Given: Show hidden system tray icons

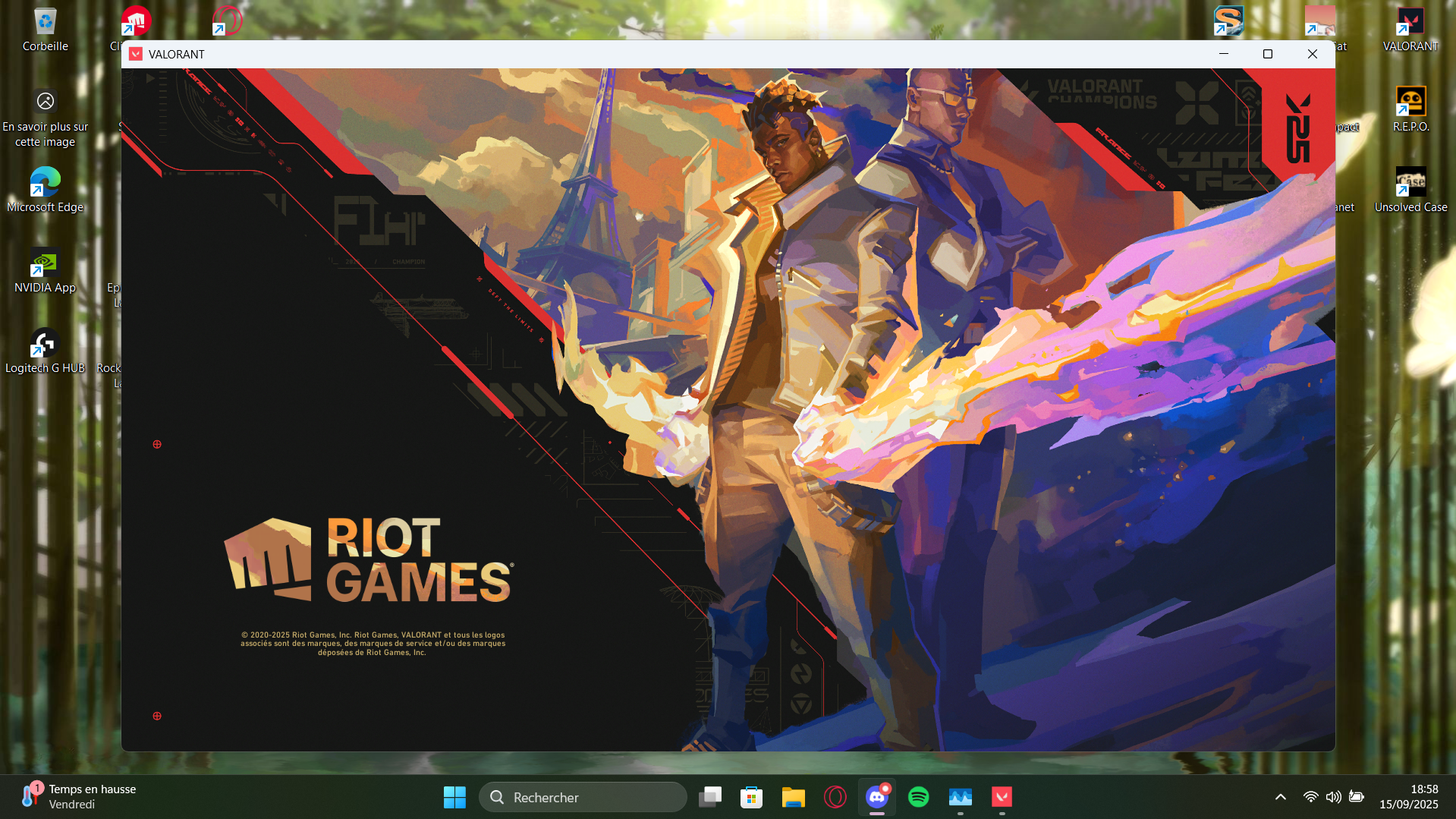Looking at the screenshot, I should 1281,797.
